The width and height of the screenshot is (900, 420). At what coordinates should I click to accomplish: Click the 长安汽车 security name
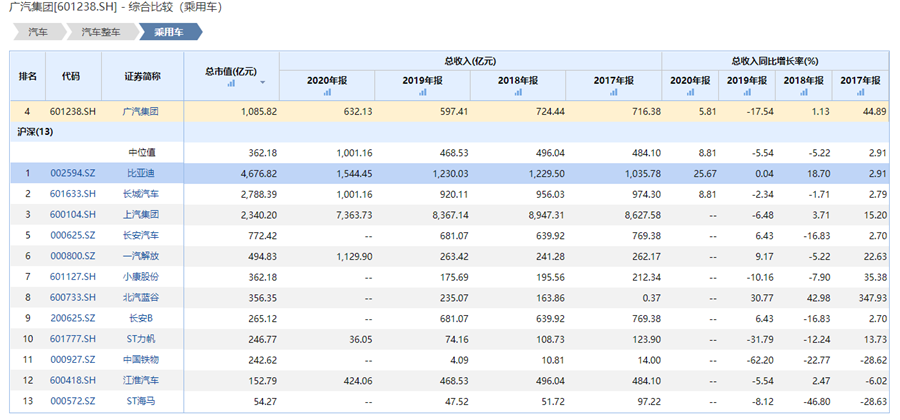coord(143,235)
